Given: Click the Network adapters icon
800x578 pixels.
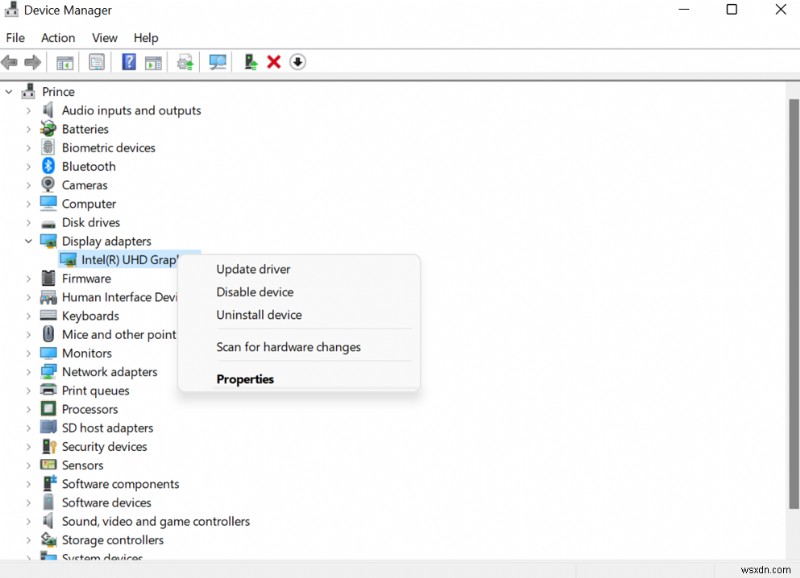Looking at the screenshot, I should tap(48, 371).
